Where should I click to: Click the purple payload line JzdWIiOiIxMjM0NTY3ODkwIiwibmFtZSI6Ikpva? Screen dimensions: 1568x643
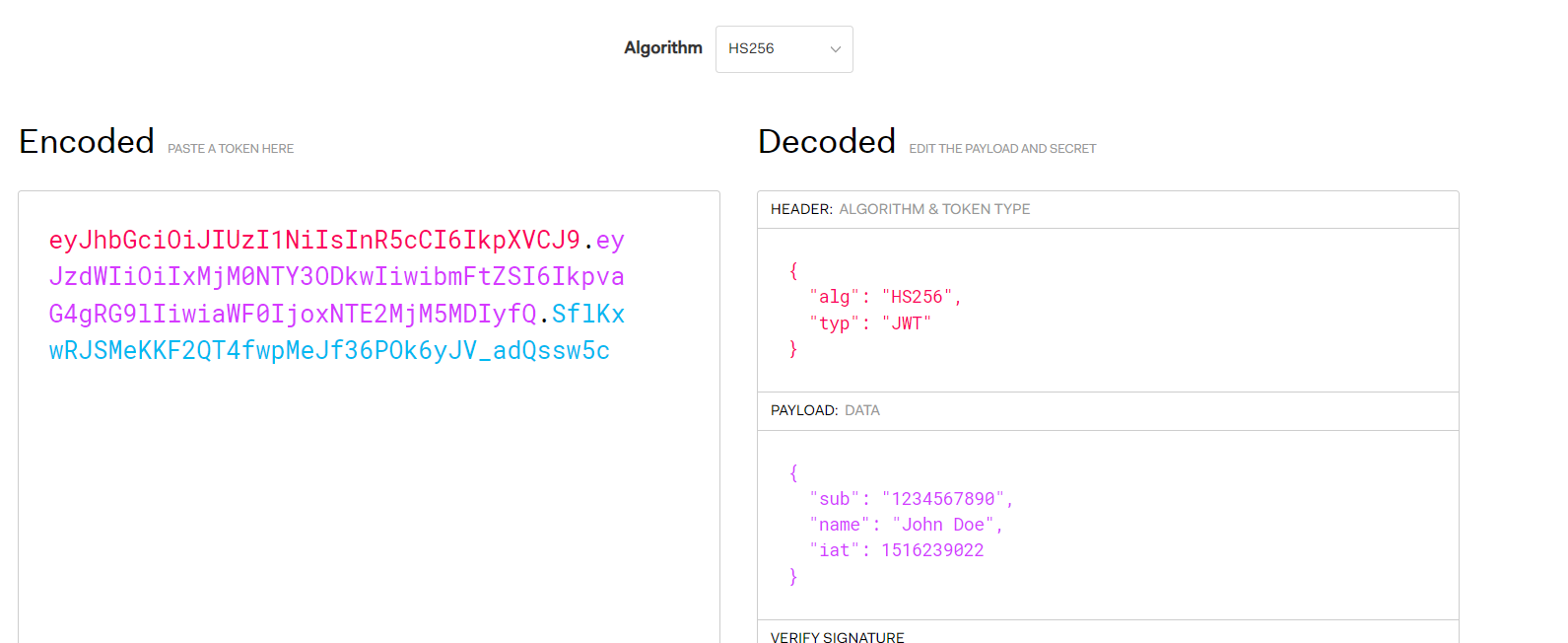click(336, 277)
